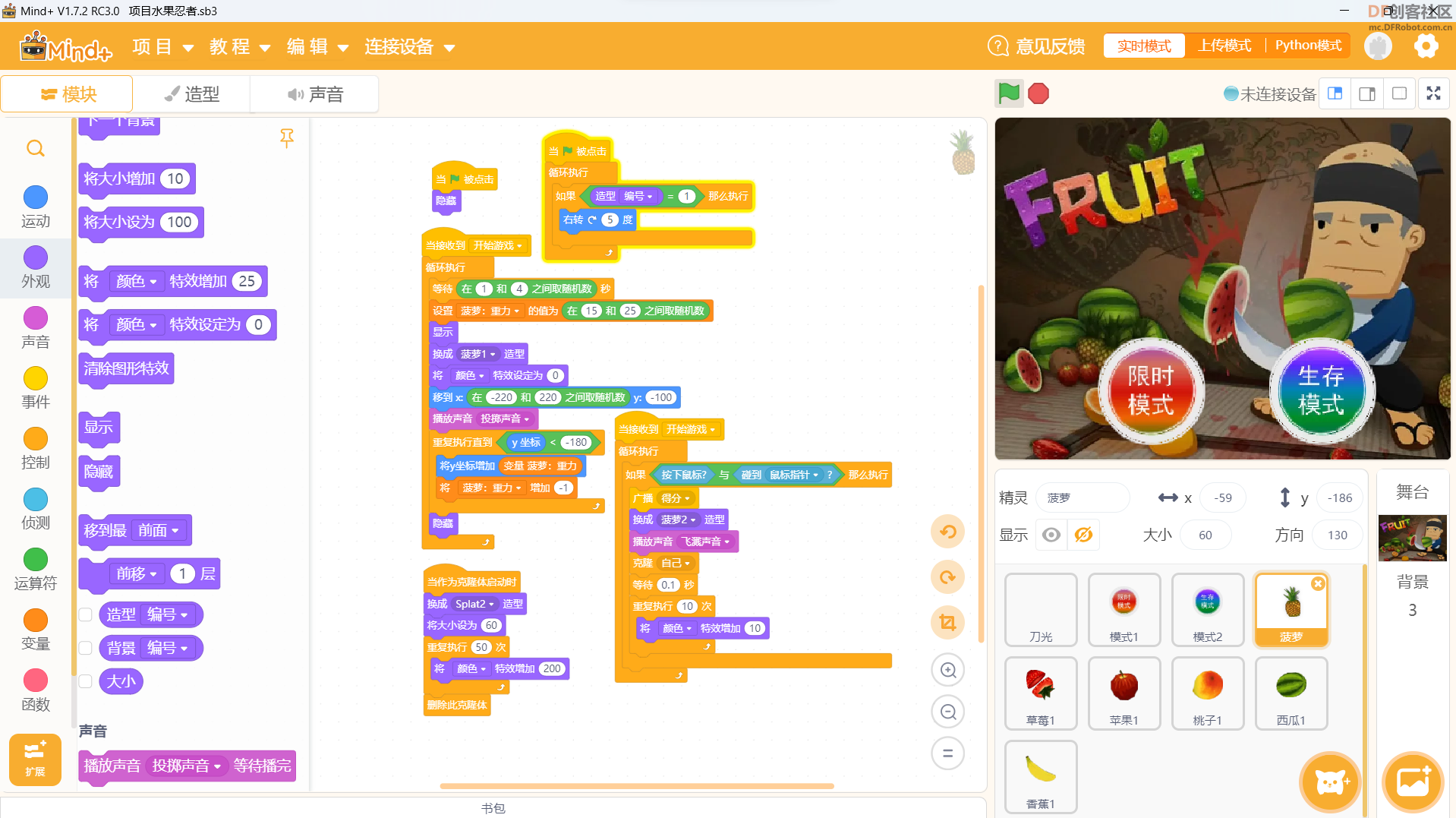Open the settings gear in the top bar
Screen dimensions: 1456x818
click(1426, 46)
